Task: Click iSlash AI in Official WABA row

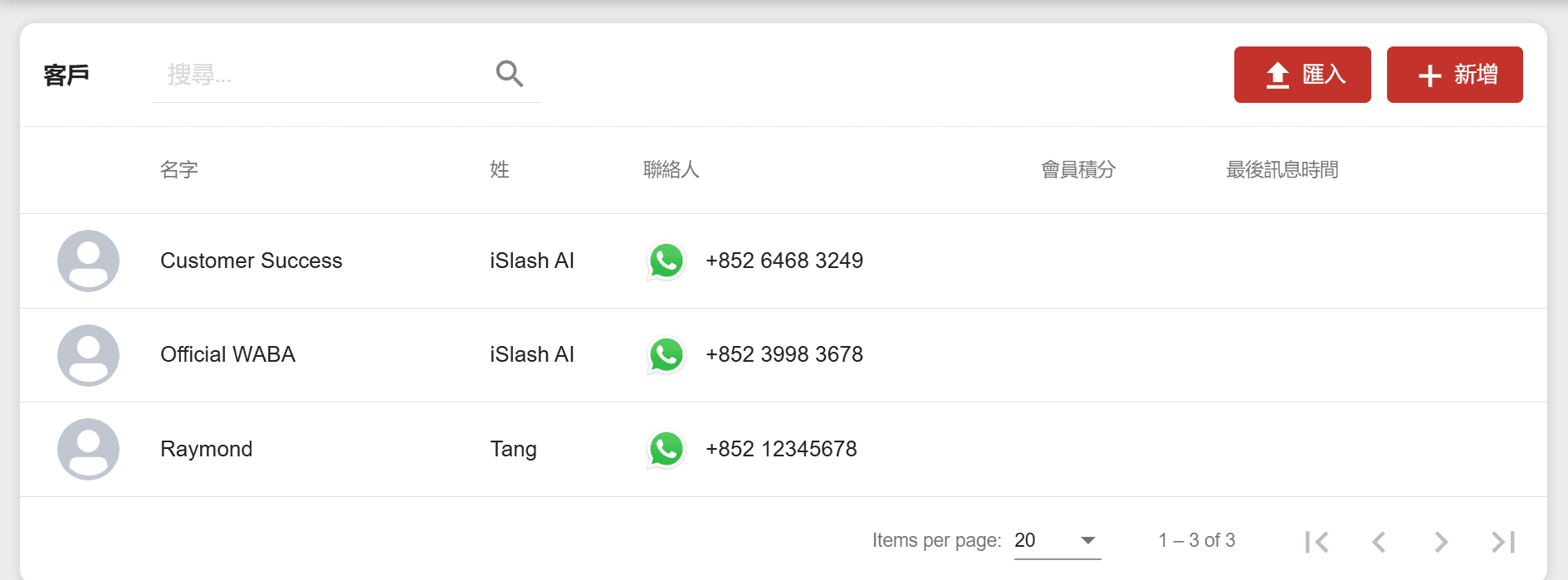Action: 532,354
